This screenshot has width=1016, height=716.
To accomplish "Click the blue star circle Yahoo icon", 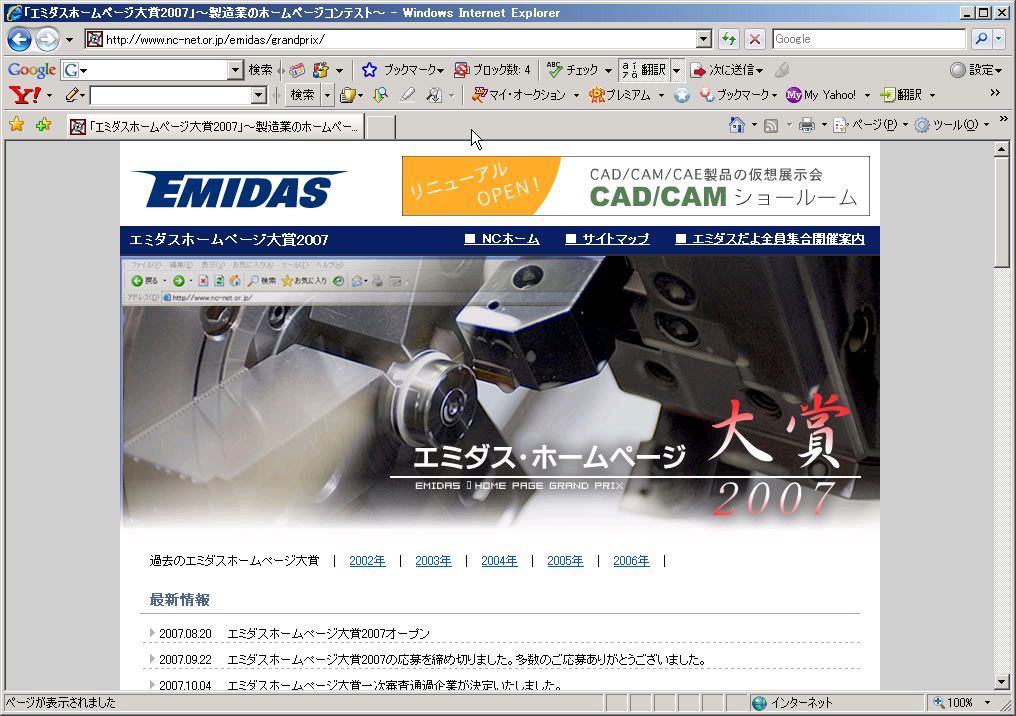I will [x=682, y=95].
